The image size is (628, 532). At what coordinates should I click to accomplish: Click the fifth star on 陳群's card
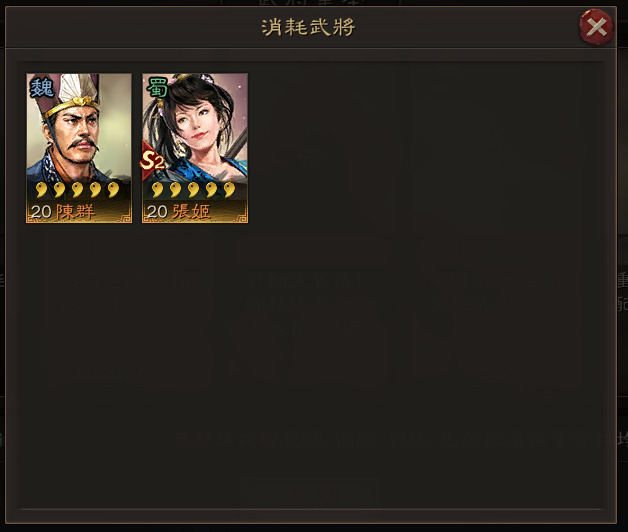[113, 189]
